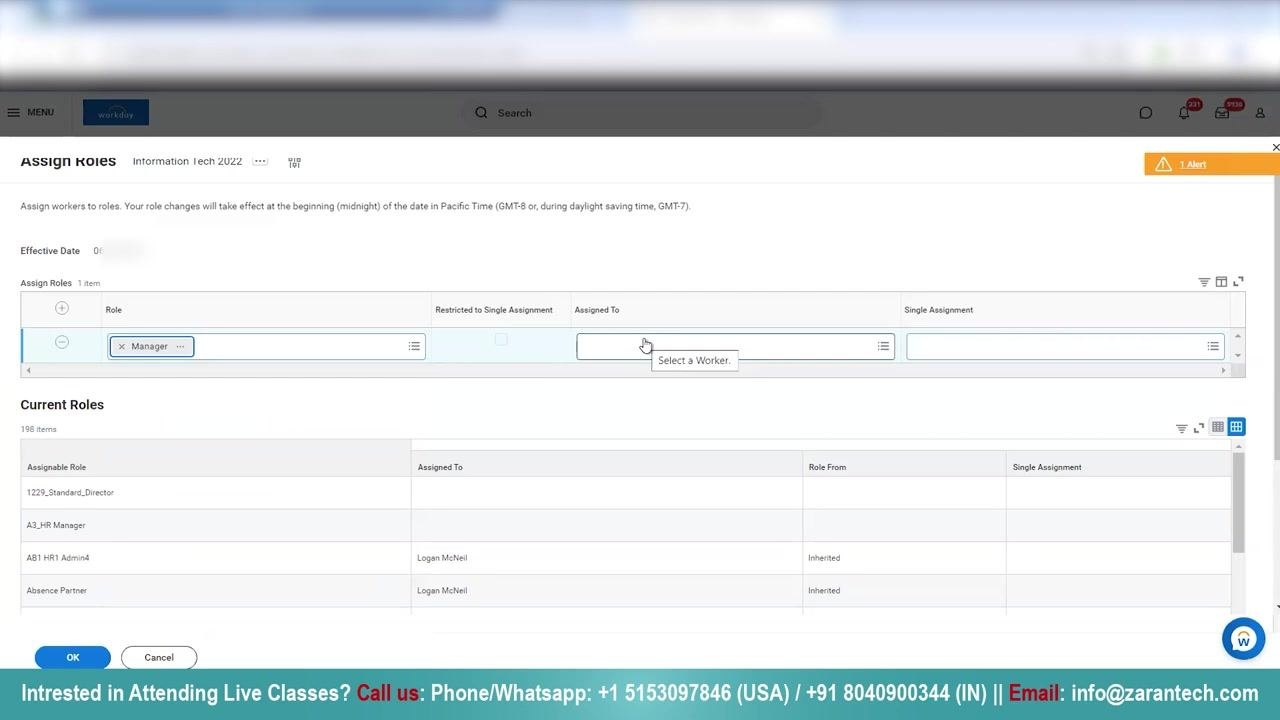The height and width of the screenshot is (720, 1280).
Task: Confirm with the OK button
Action: [x=73, y=657]
